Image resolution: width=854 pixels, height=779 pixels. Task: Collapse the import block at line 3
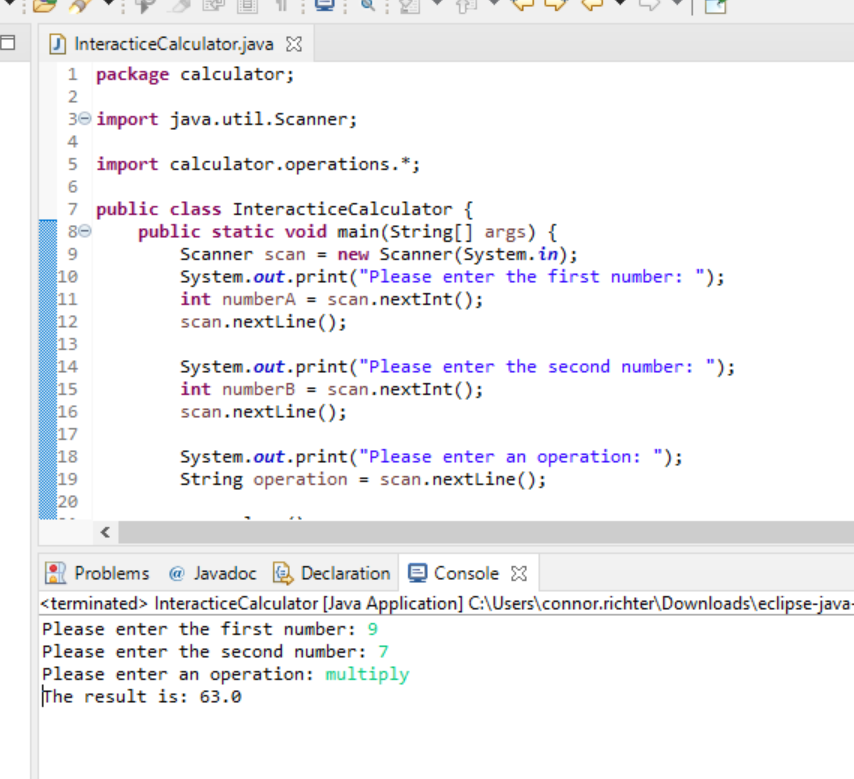coord(84,119)
